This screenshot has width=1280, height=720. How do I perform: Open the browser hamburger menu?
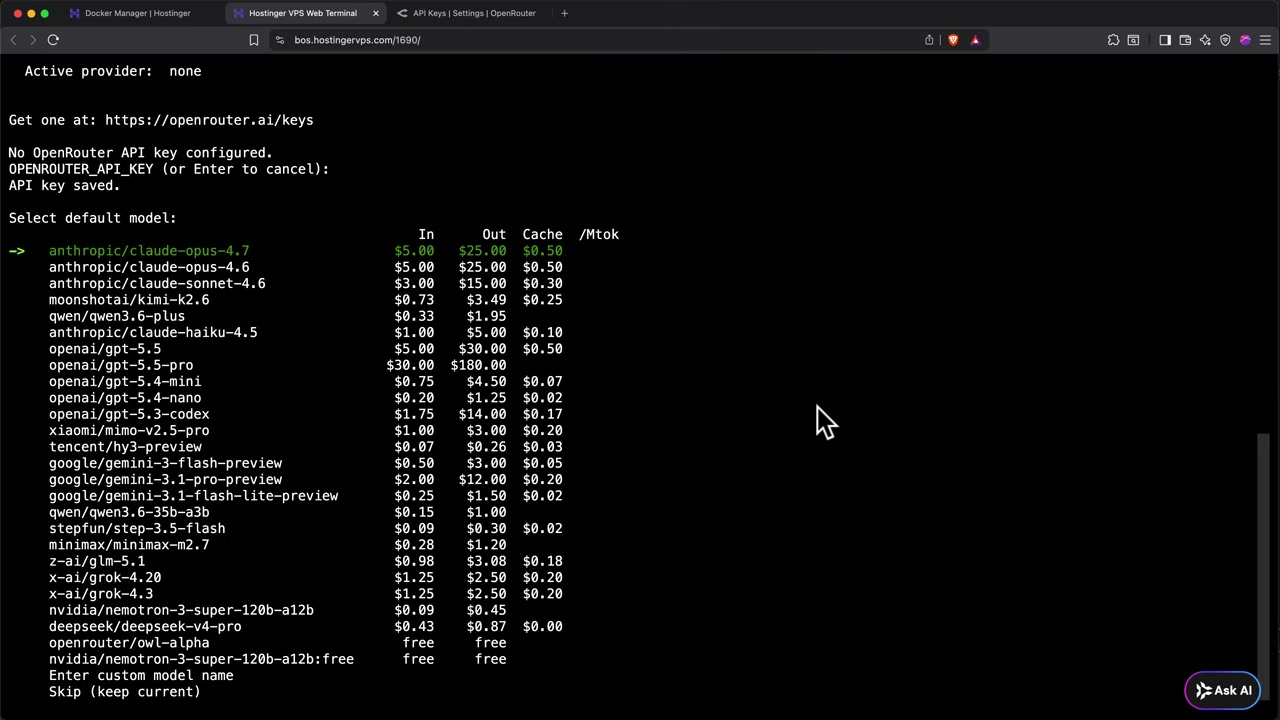point(1265,40)
